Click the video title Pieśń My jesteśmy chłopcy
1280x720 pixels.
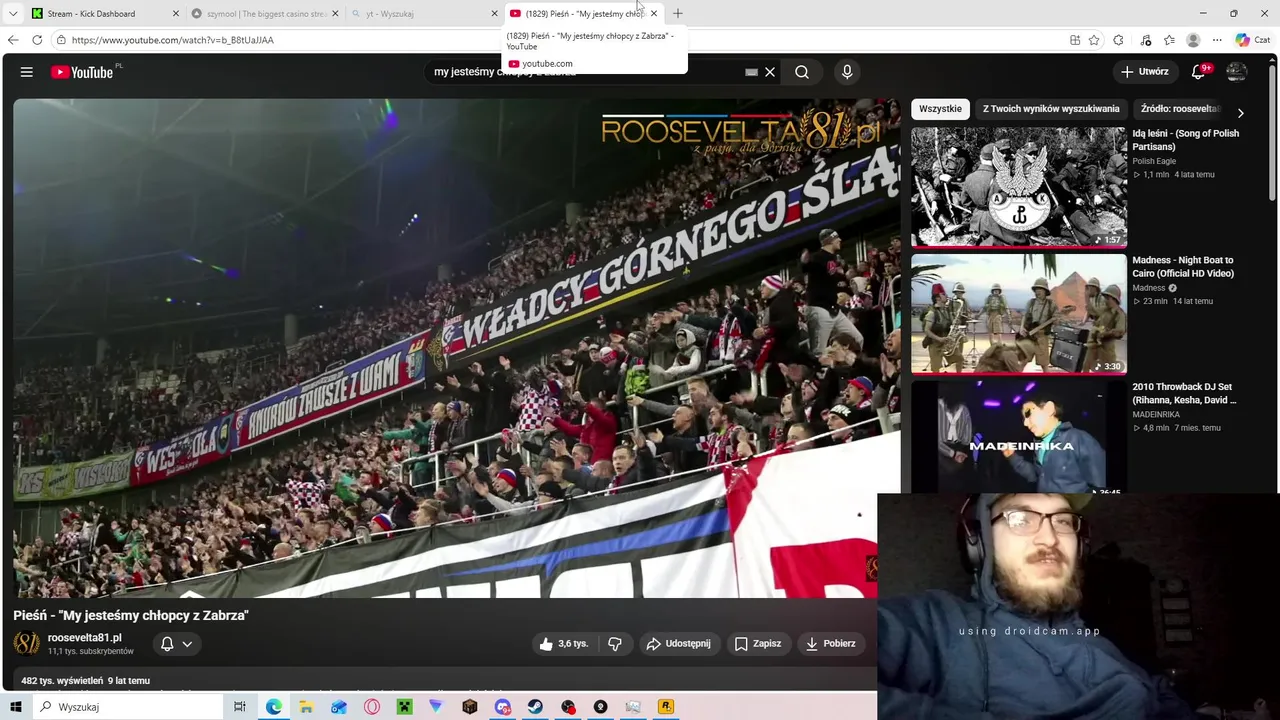click(x=131, y=615)
